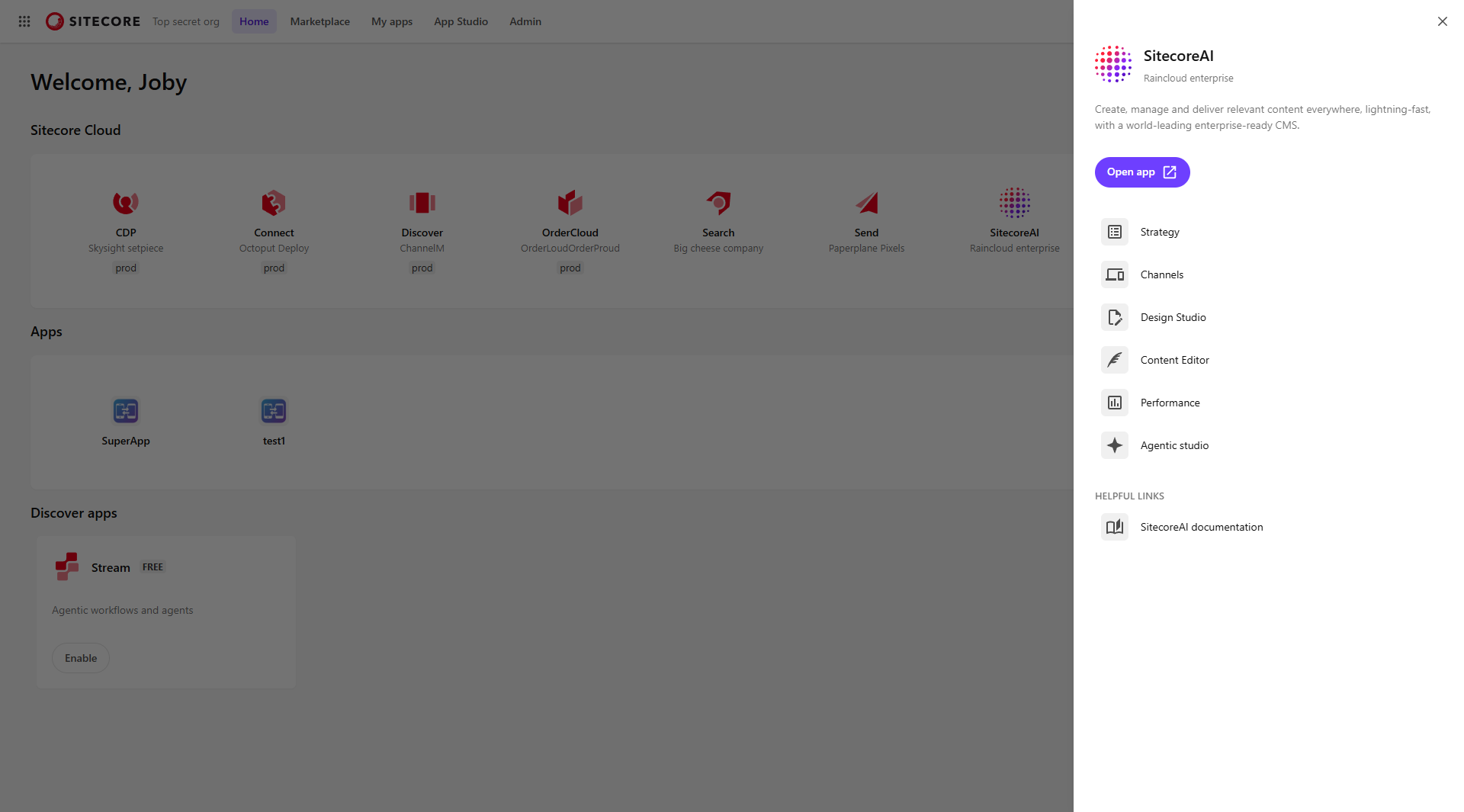The width and height of the screenshot is (1464, 812).
Task: Click Raincloud enterprise under SitecoreAI tile
Action: tap(1015, 249)
